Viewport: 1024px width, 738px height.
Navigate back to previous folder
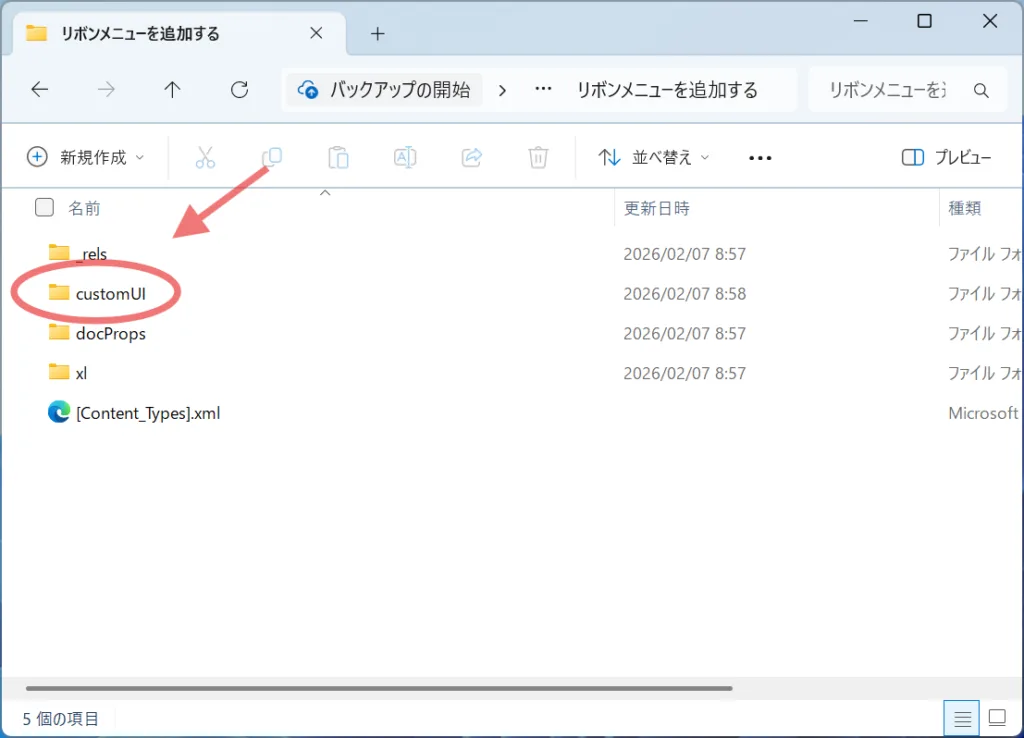tap(40, 90)
